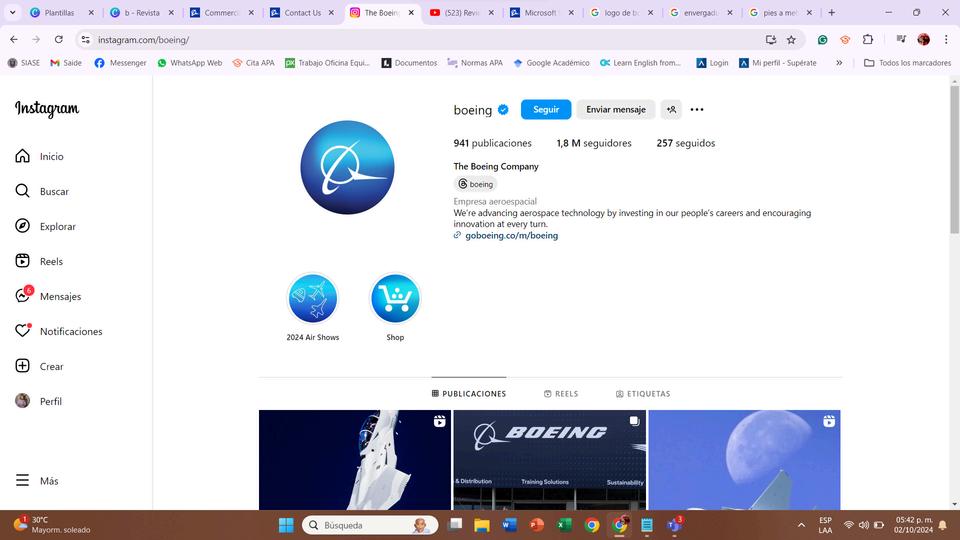Reload the current page
960x540 pixels.
(x=59, y=39)
